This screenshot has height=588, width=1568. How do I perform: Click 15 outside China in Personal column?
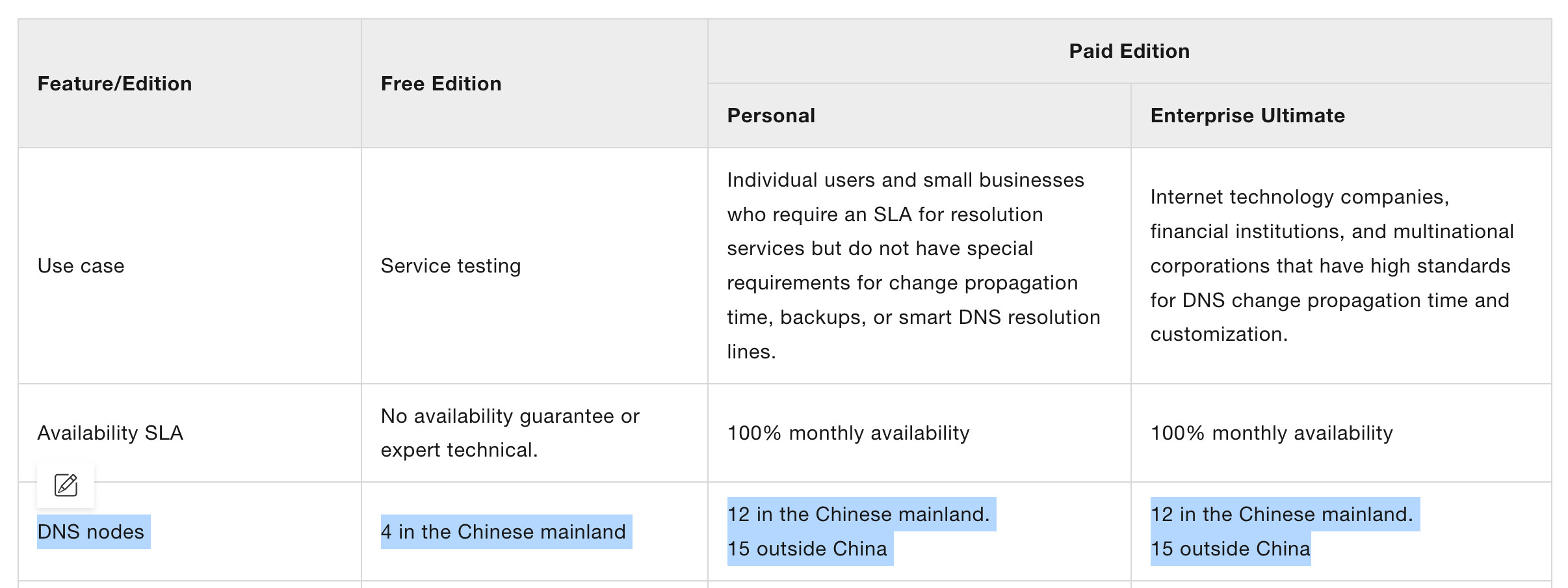[807, 549]
